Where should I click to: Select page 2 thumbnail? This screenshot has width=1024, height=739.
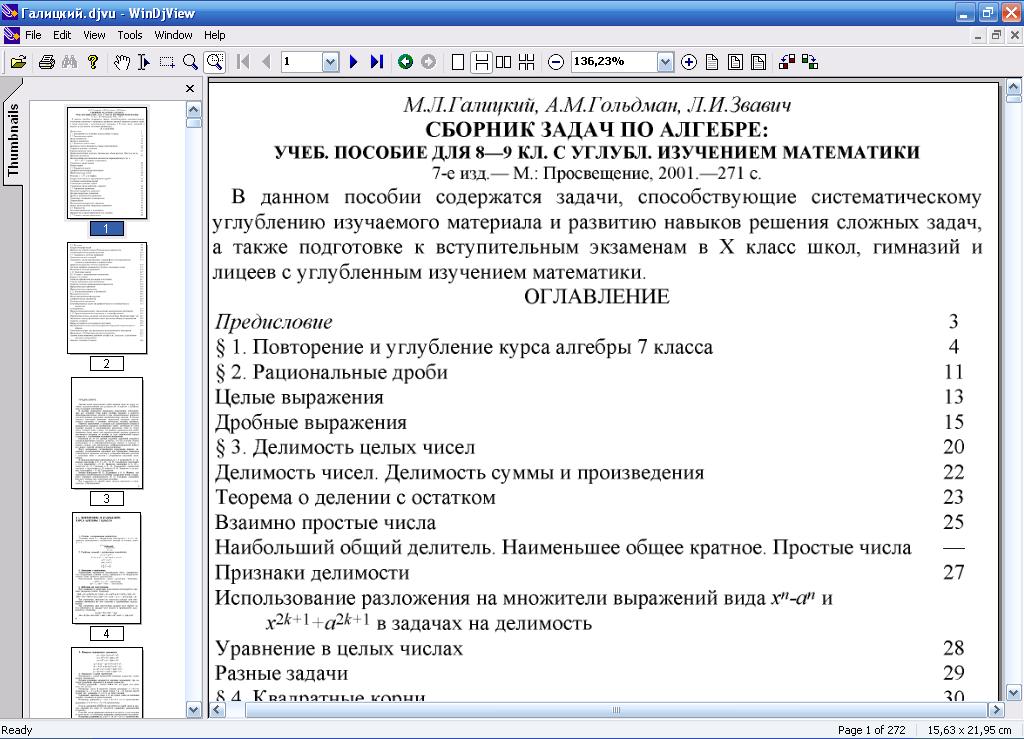tap(106, 298)
